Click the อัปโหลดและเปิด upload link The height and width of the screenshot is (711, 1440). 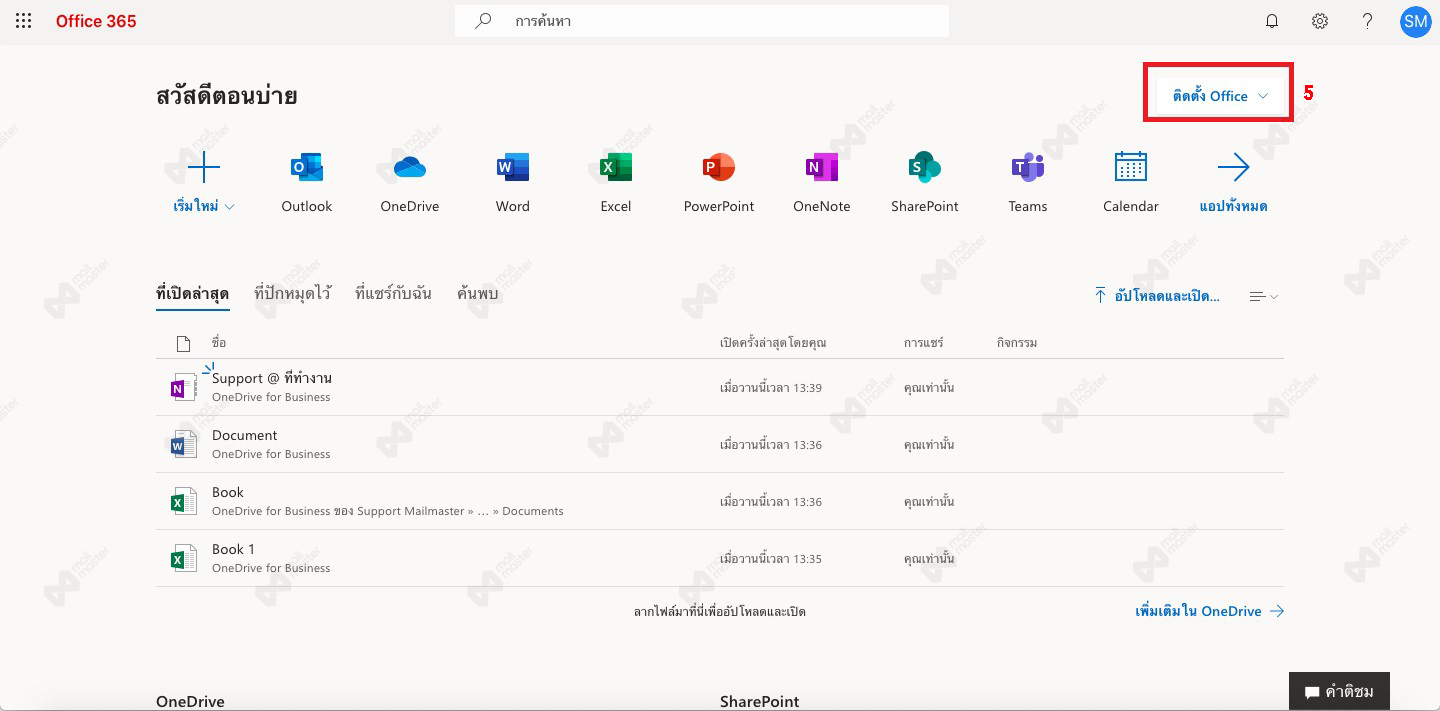1157,296
